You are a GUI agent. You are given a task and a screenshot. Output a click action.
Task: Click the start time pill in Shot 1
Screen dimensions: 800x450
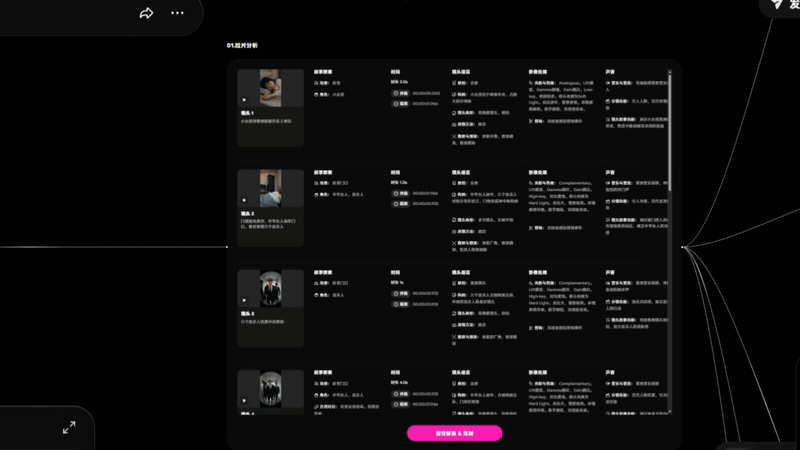pyautogui.click(x=401, y=93)
